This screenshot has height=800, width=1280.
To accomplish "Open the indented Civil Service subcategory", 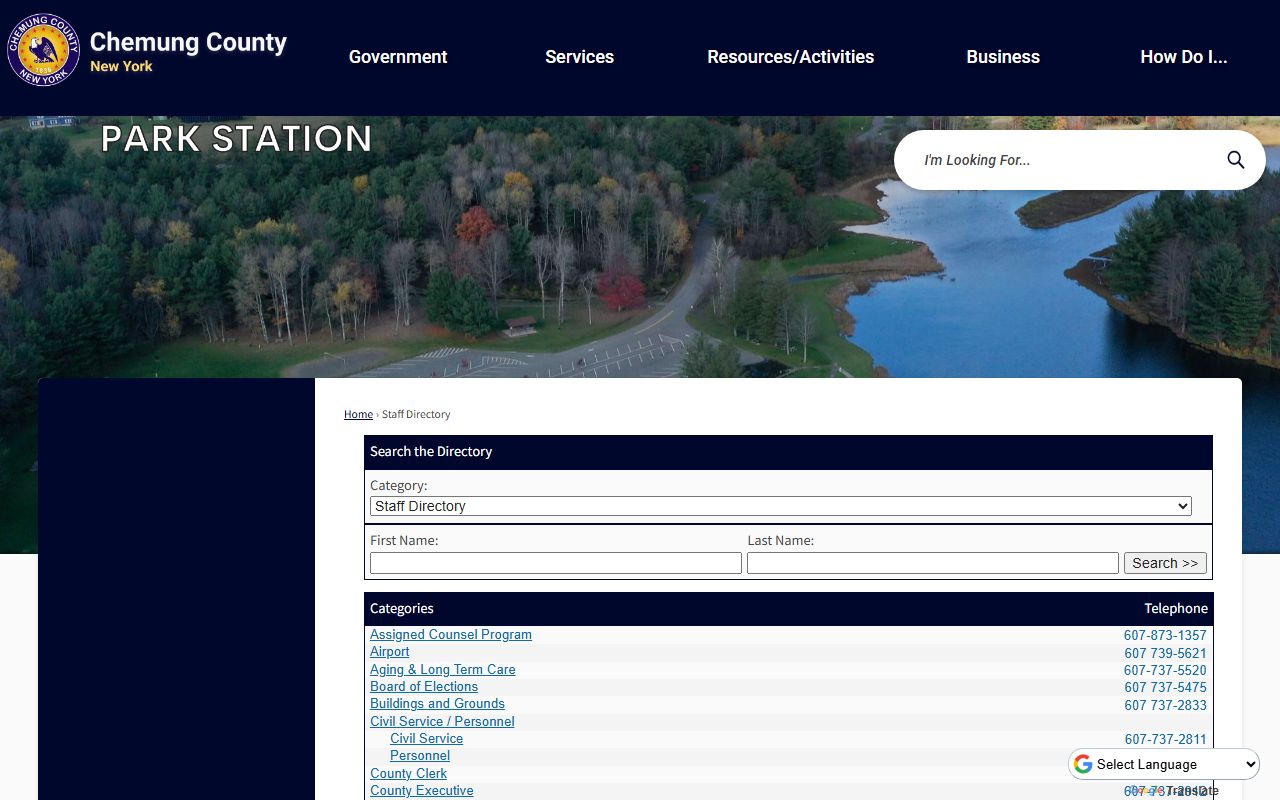I will [x=426, y=739].
